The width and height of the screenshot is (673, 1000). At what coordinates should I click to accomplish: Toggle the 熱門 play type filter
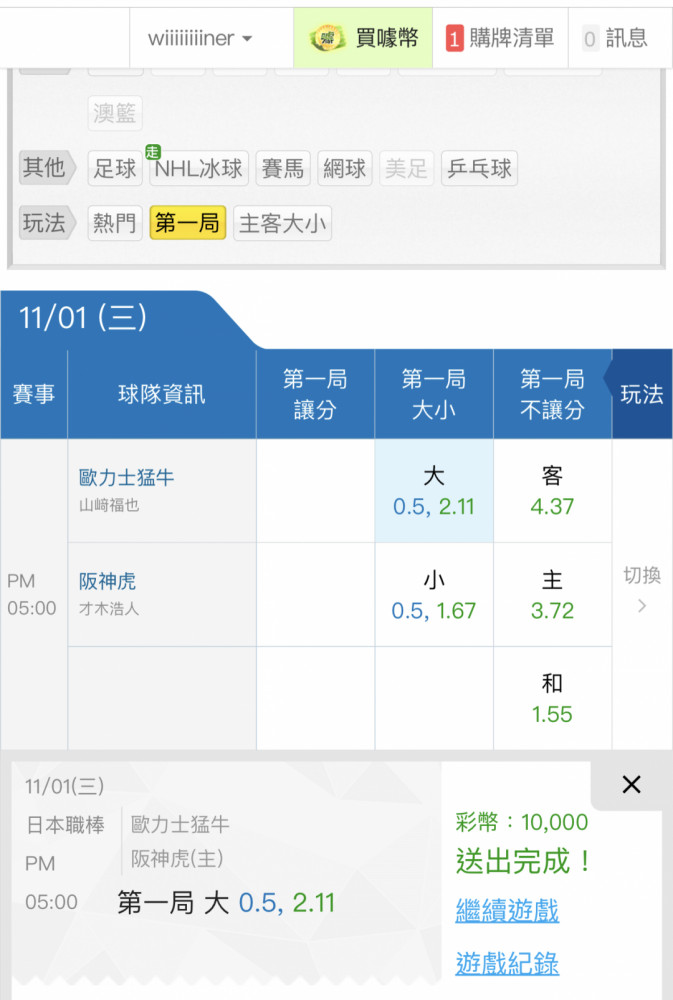pos(115,223)
